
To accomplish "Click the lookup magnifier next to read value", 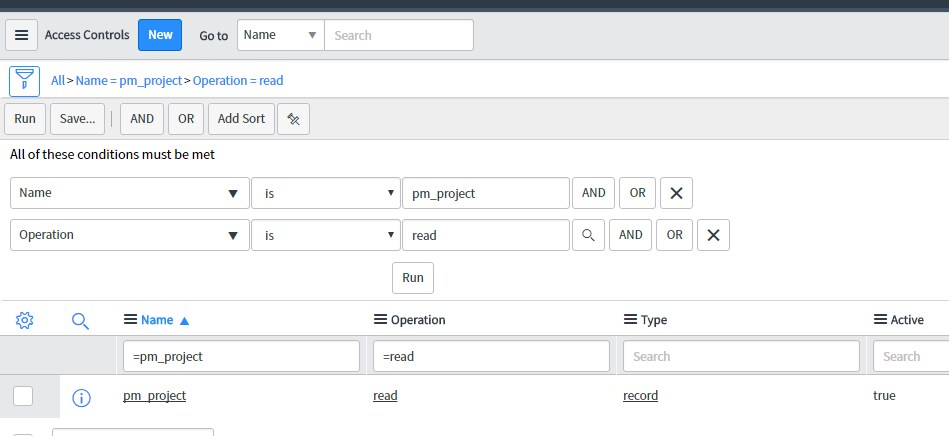I will 589,235.
